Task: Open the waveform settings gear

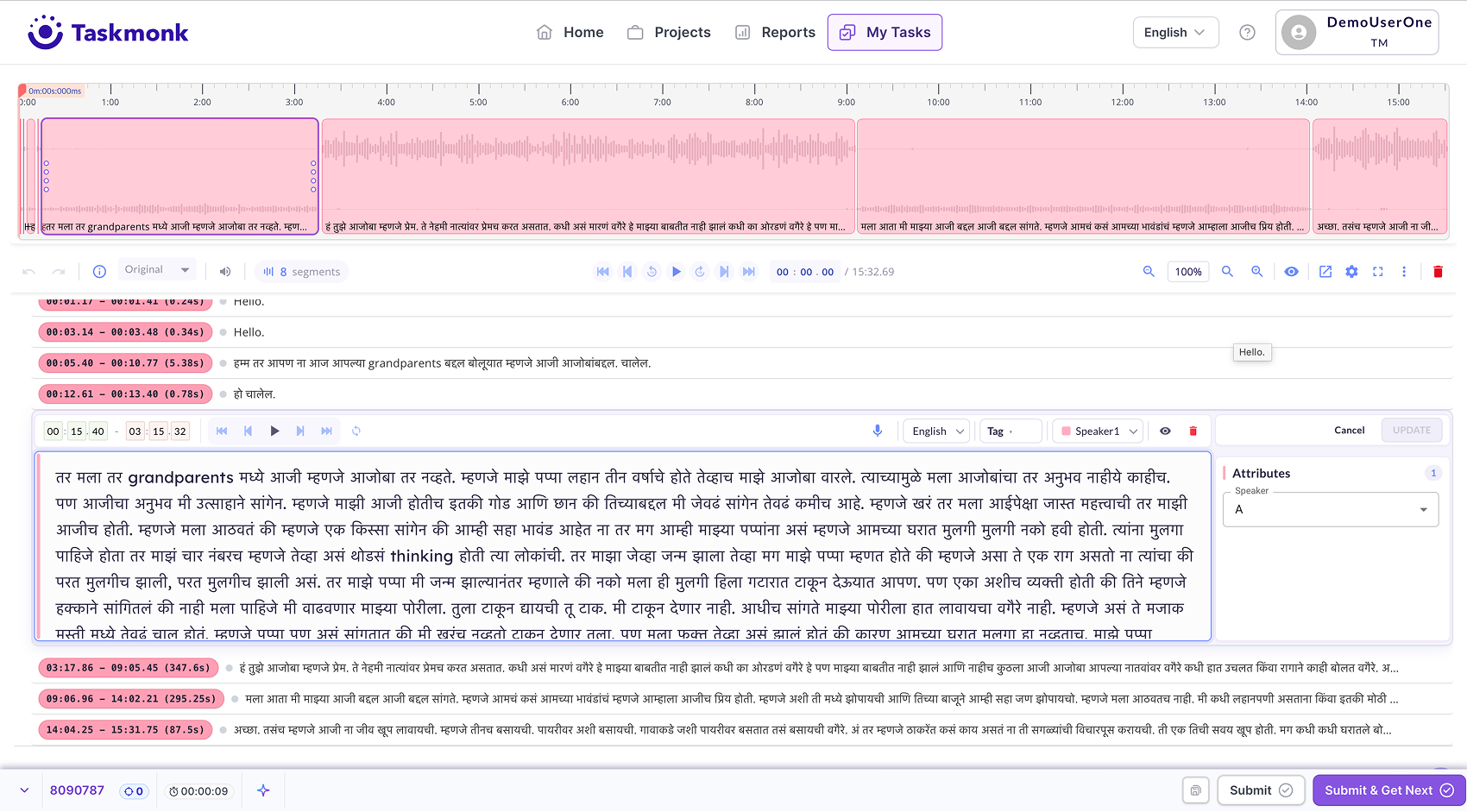Action: (1351, 271)
